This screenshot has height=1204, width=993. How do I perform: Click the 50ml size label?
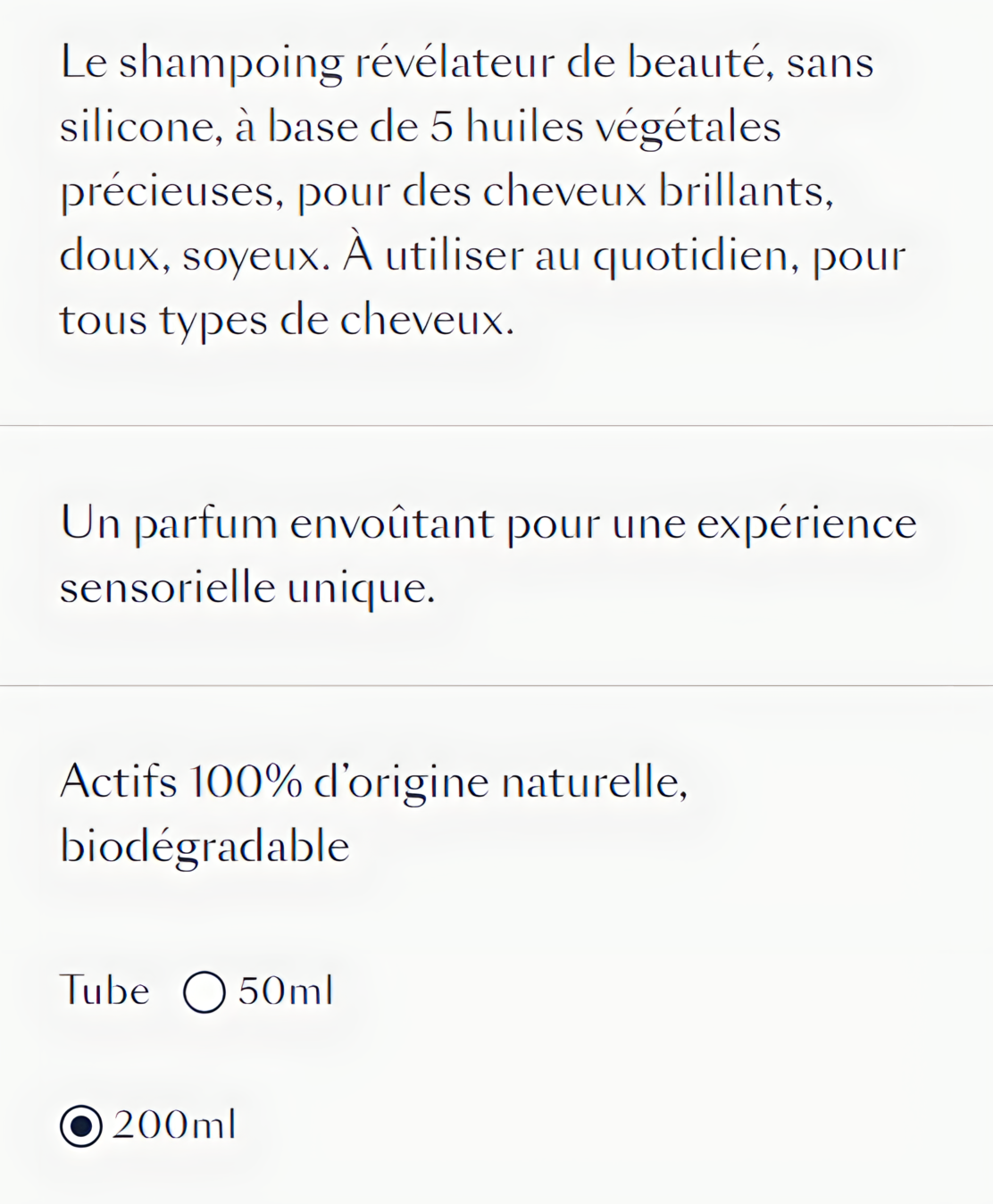(286, 991)
